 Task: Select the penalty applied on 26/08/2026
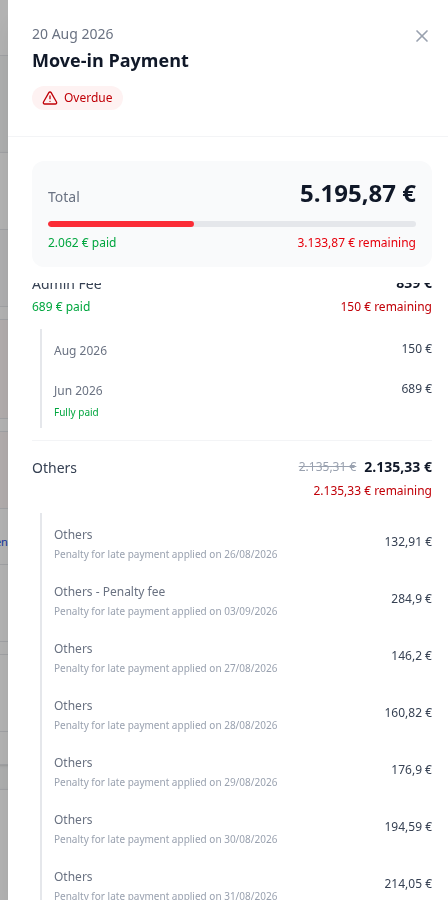tap(243, 543)
